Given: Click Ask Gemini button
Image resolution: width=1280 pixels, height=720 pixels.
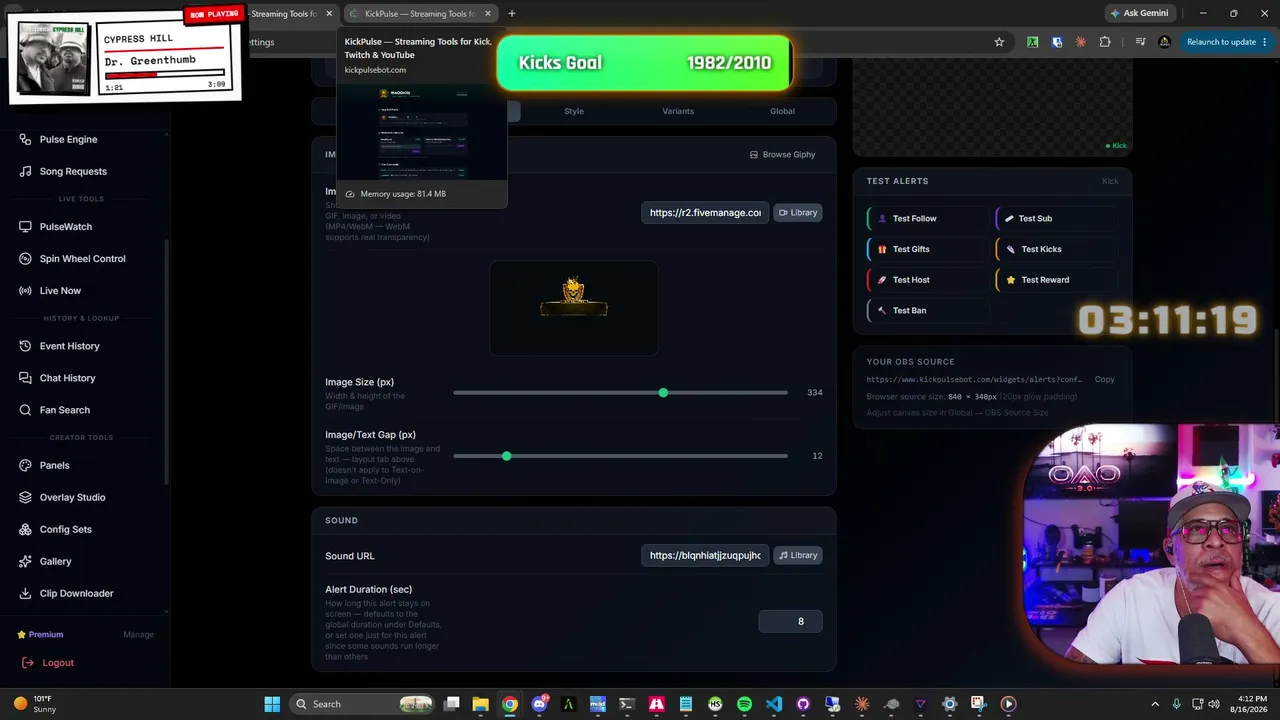Looking at the screenshot, I should (1138, 14).
